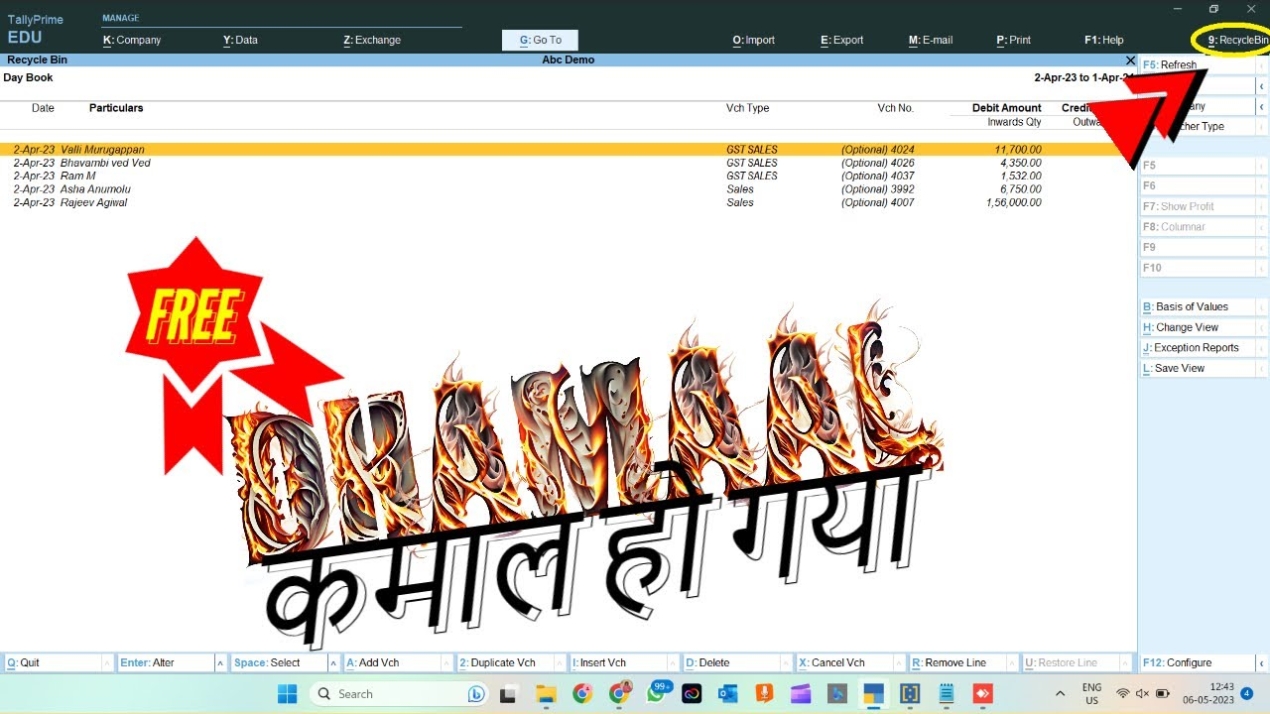1270x714 pixels.
Task: Open WhatsApp from the taskbar
Action: point(657,693)
